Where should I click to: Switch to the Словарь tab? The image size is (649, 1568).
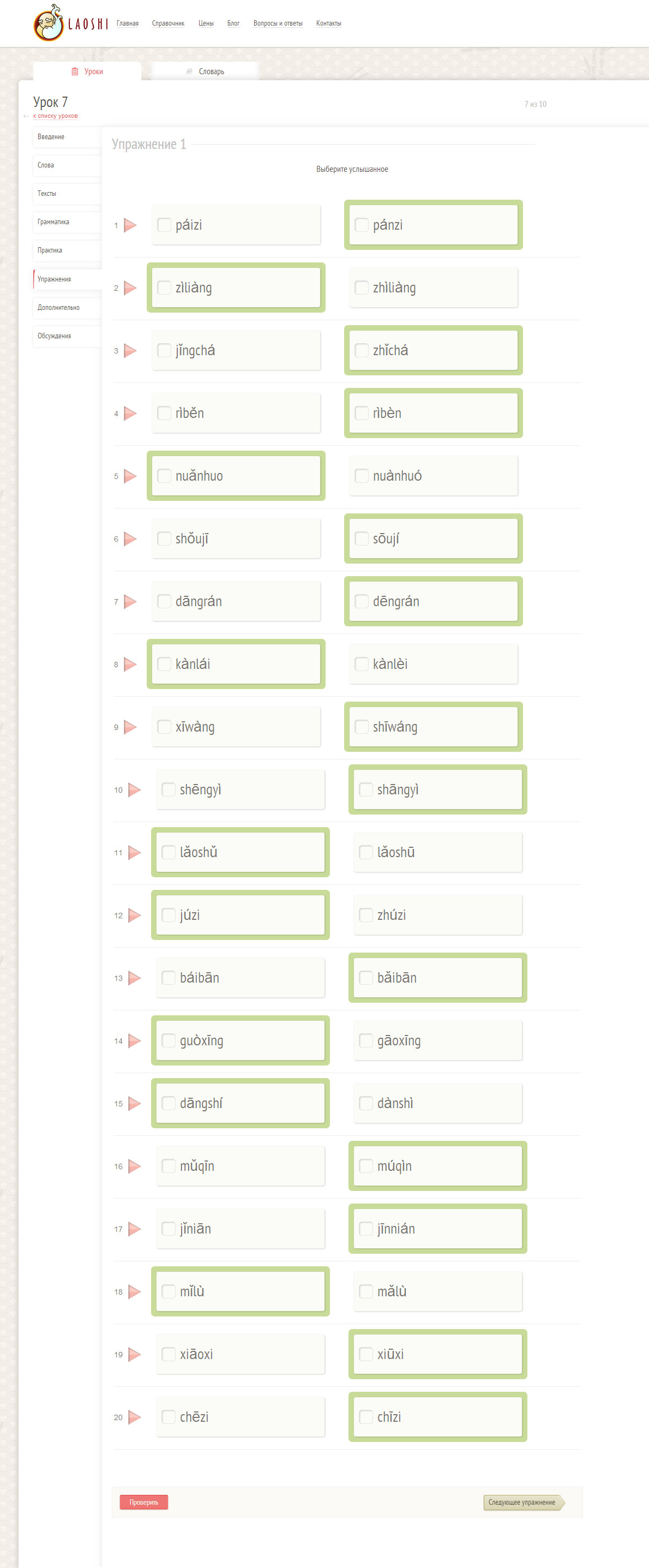click(x=205, y=71)
